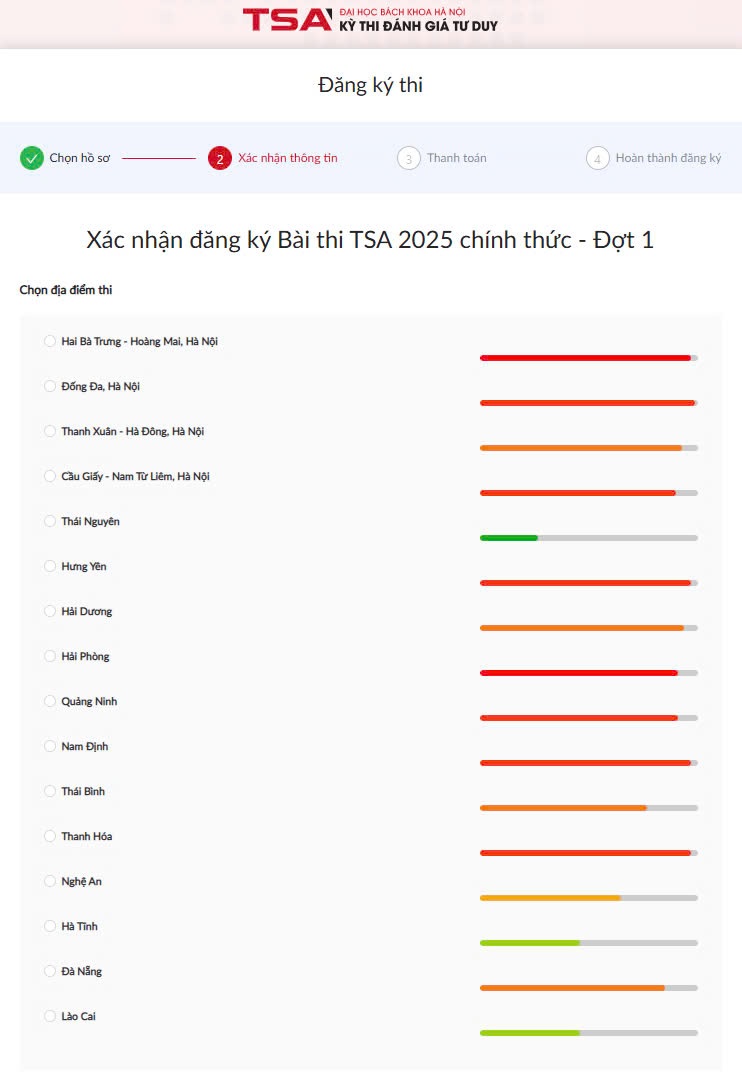The height and width of the screenshot is (1073, 742).
Task: Click the TSA logo in header
Action: click(286, 19)
